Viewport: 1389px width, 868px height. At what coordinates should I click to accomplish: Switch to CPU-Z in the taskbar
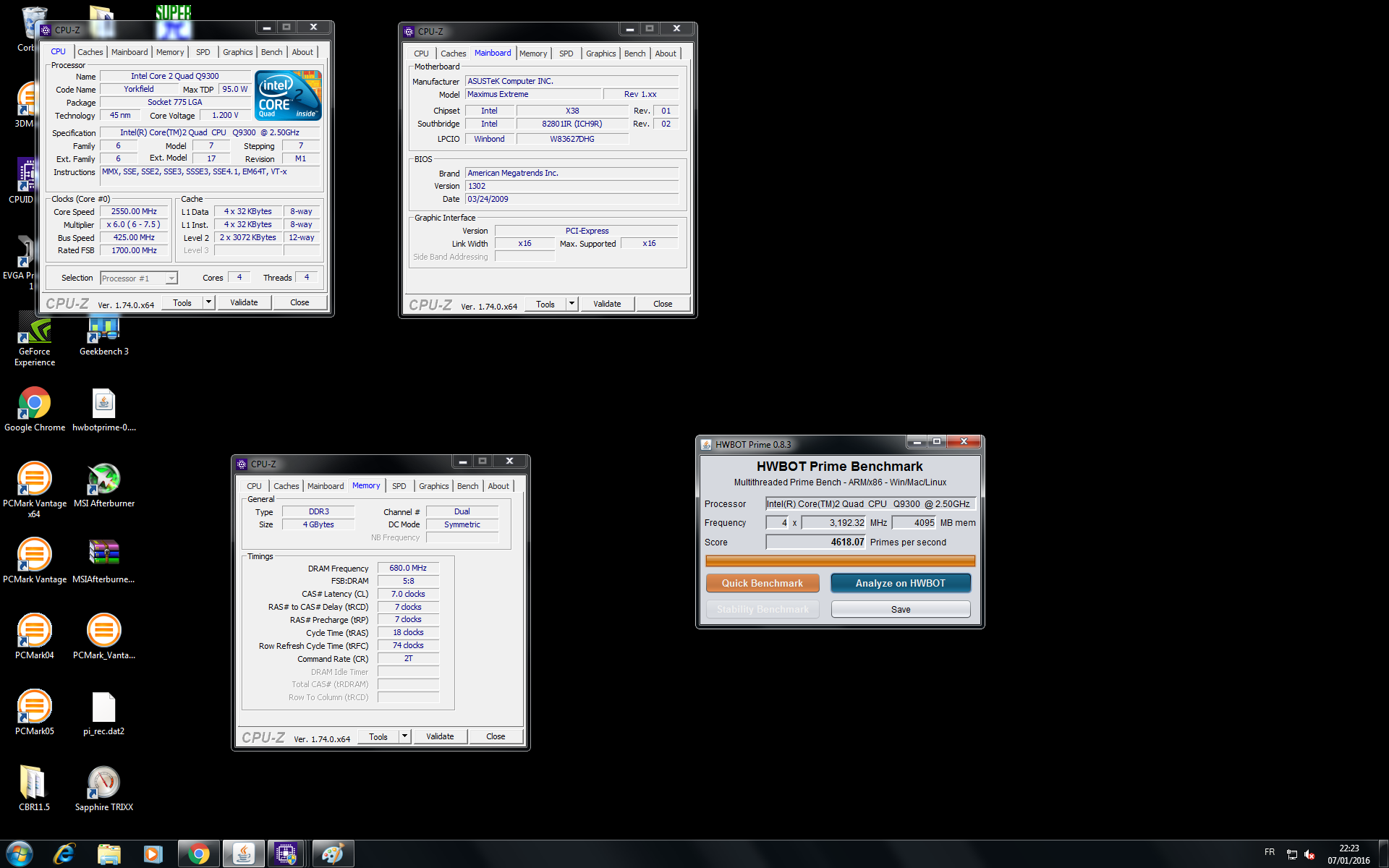coord(286,854)
